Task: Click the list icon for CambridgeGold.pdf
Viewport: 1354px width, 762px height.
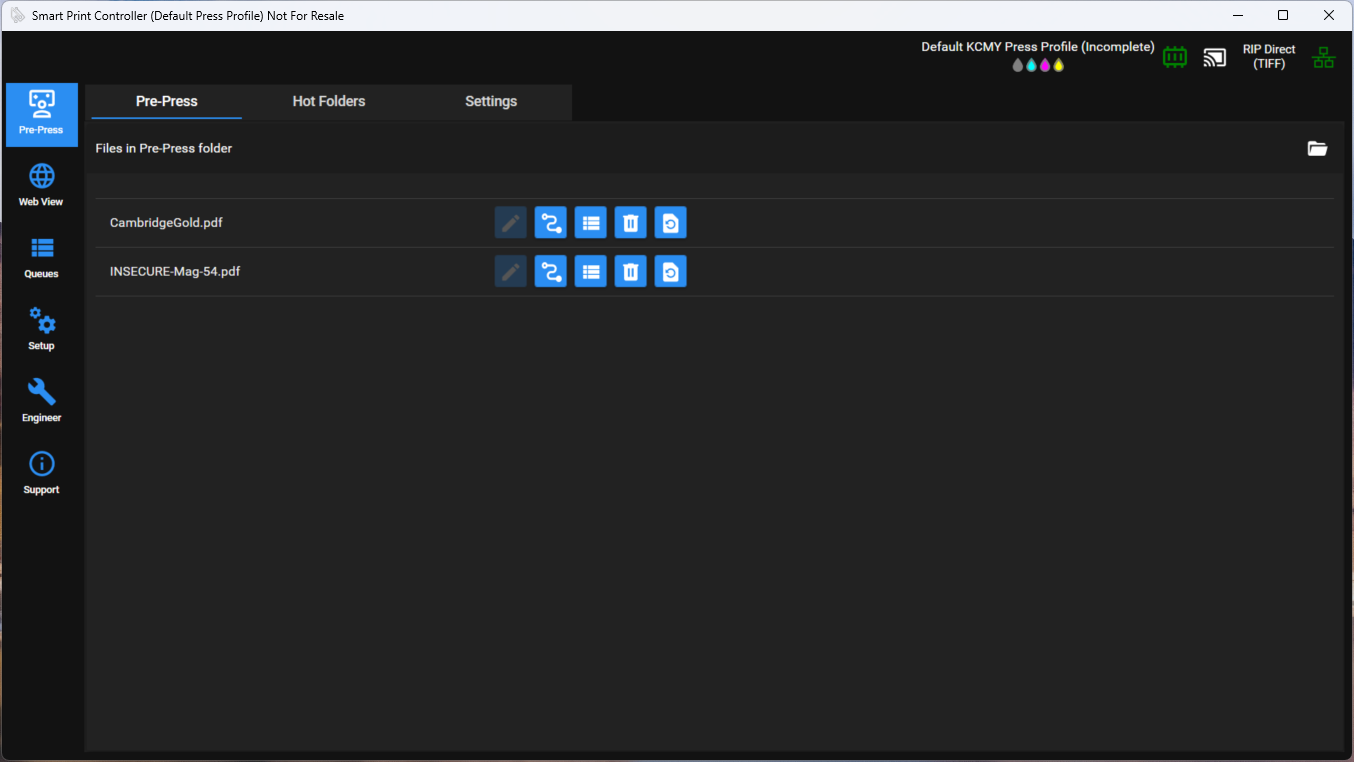Action: 591,222
